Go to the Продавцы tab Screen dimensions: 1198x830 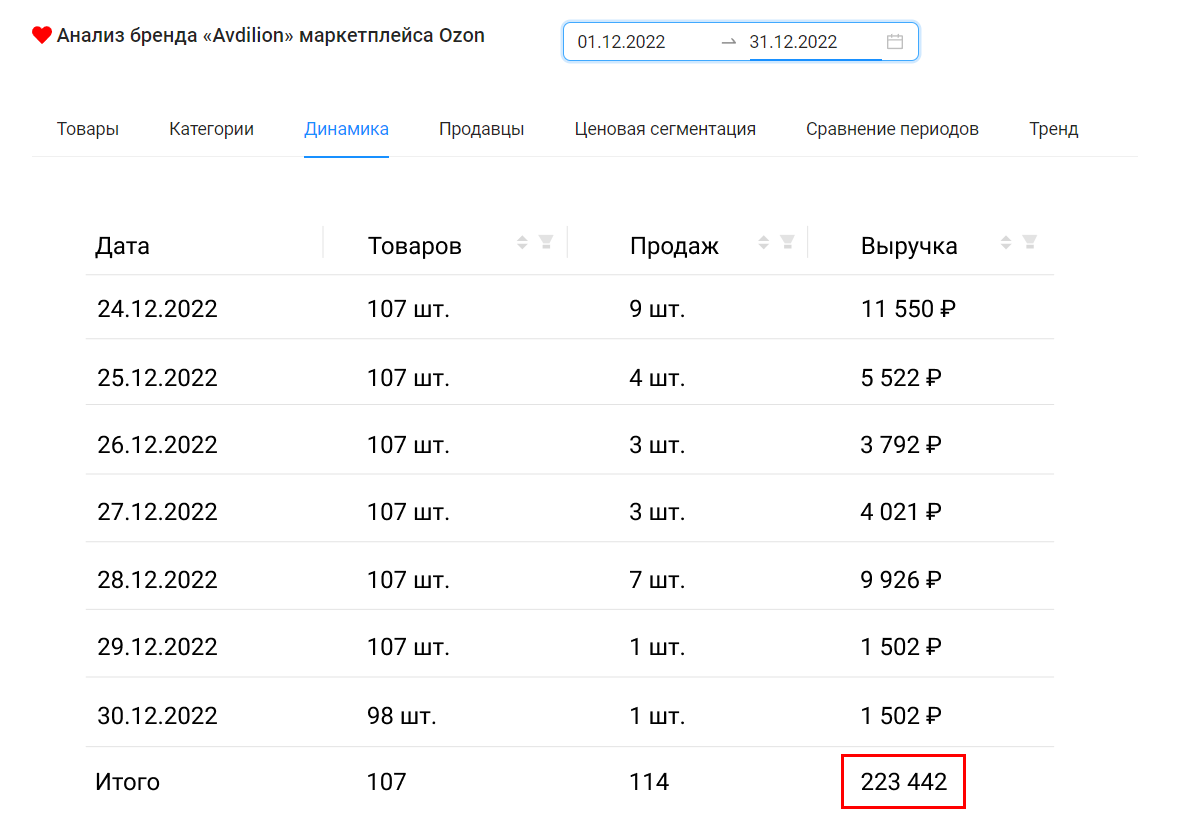click(x=481, y=128)
